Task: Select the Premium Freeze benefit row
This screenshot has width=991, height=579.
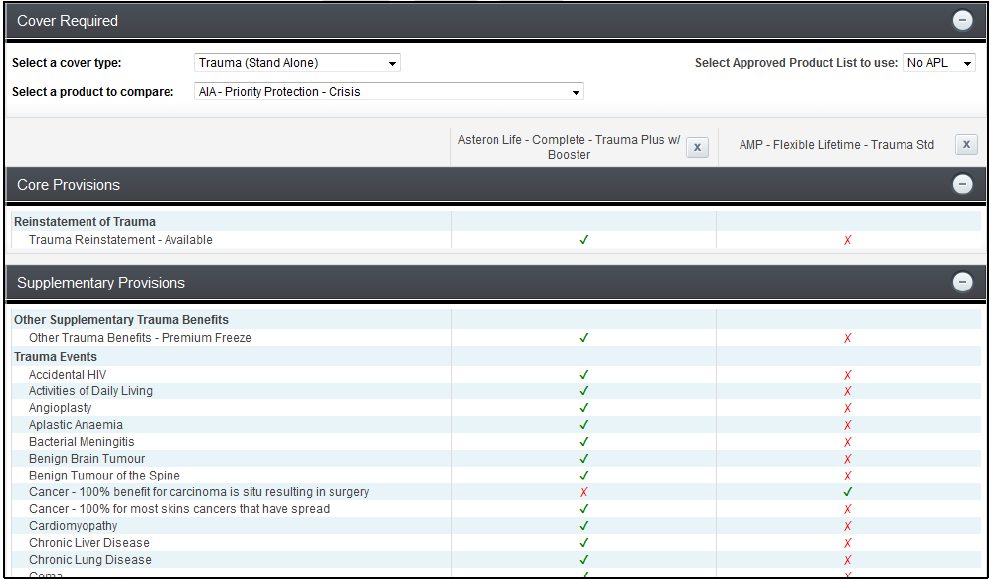Action: tap(496, 338)
